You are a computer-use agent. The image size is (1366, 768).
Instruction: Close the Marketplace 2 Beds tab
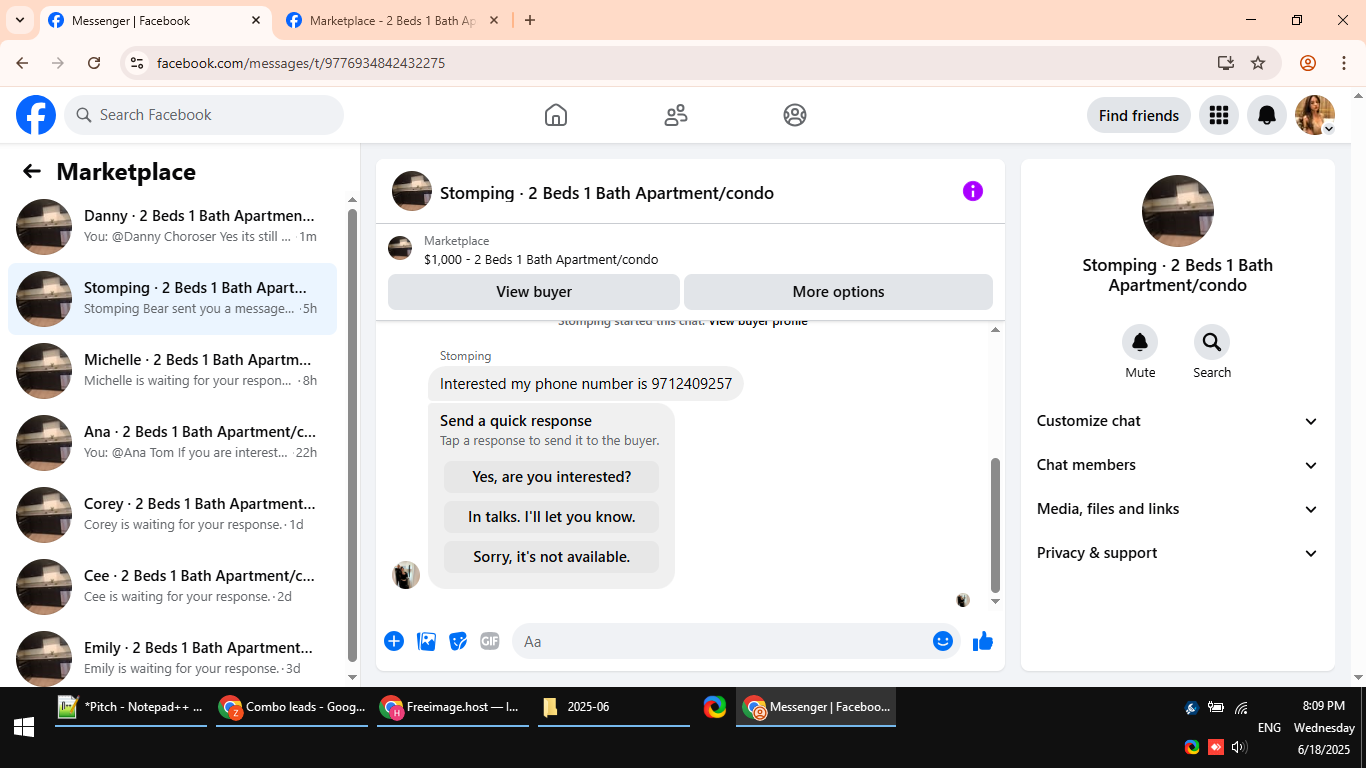click(x=493, y=20)
